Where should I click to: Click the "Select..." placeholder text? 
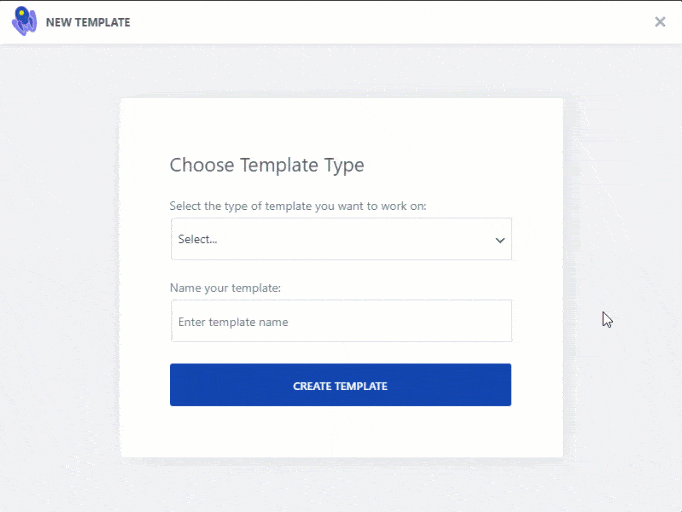(x=197, y=240)
